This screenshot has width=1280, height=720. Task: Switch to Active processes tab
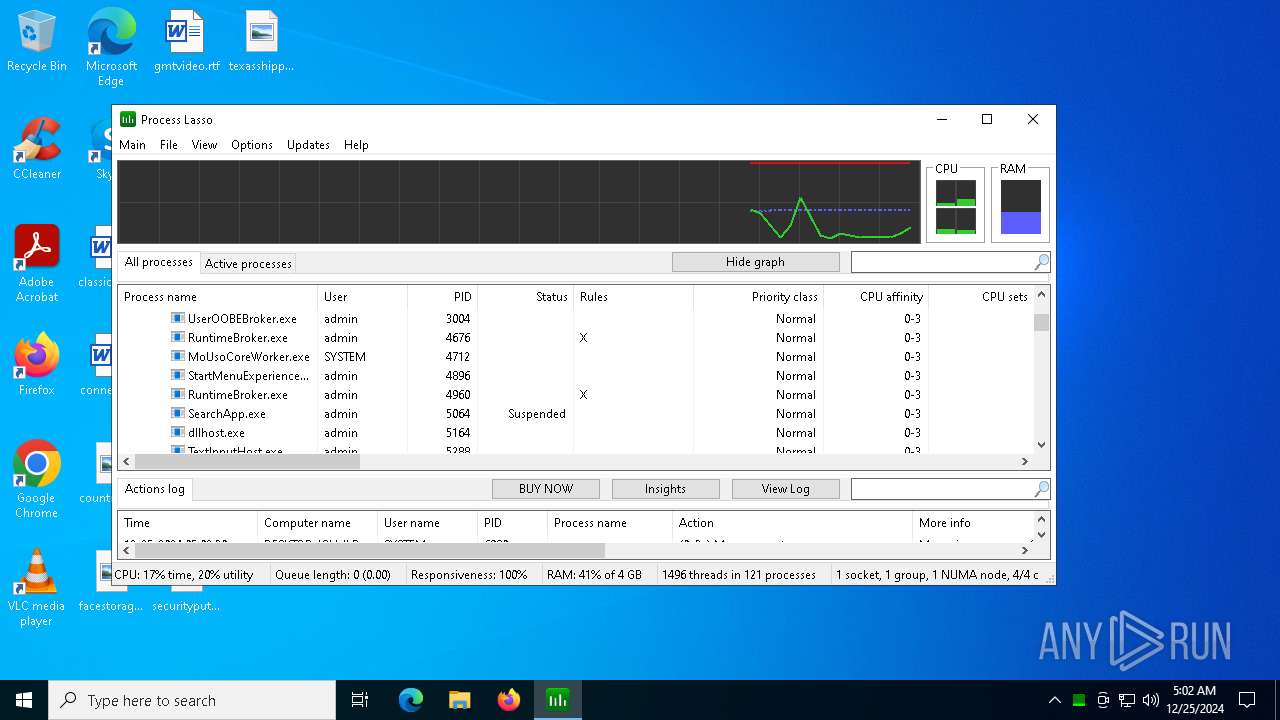pos(248,264)
